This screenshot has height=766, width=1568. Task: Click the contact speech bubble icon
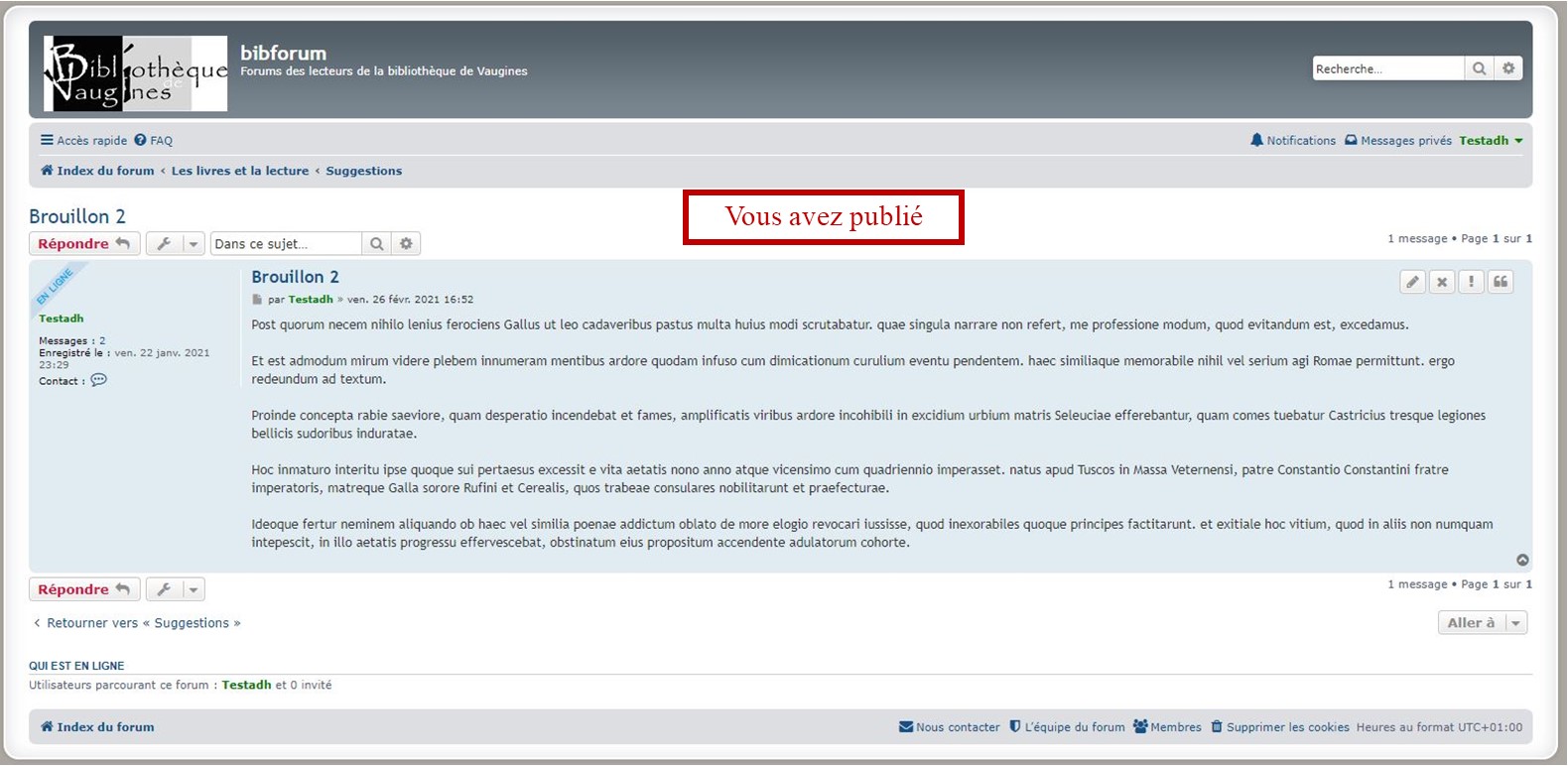(98, 380)
